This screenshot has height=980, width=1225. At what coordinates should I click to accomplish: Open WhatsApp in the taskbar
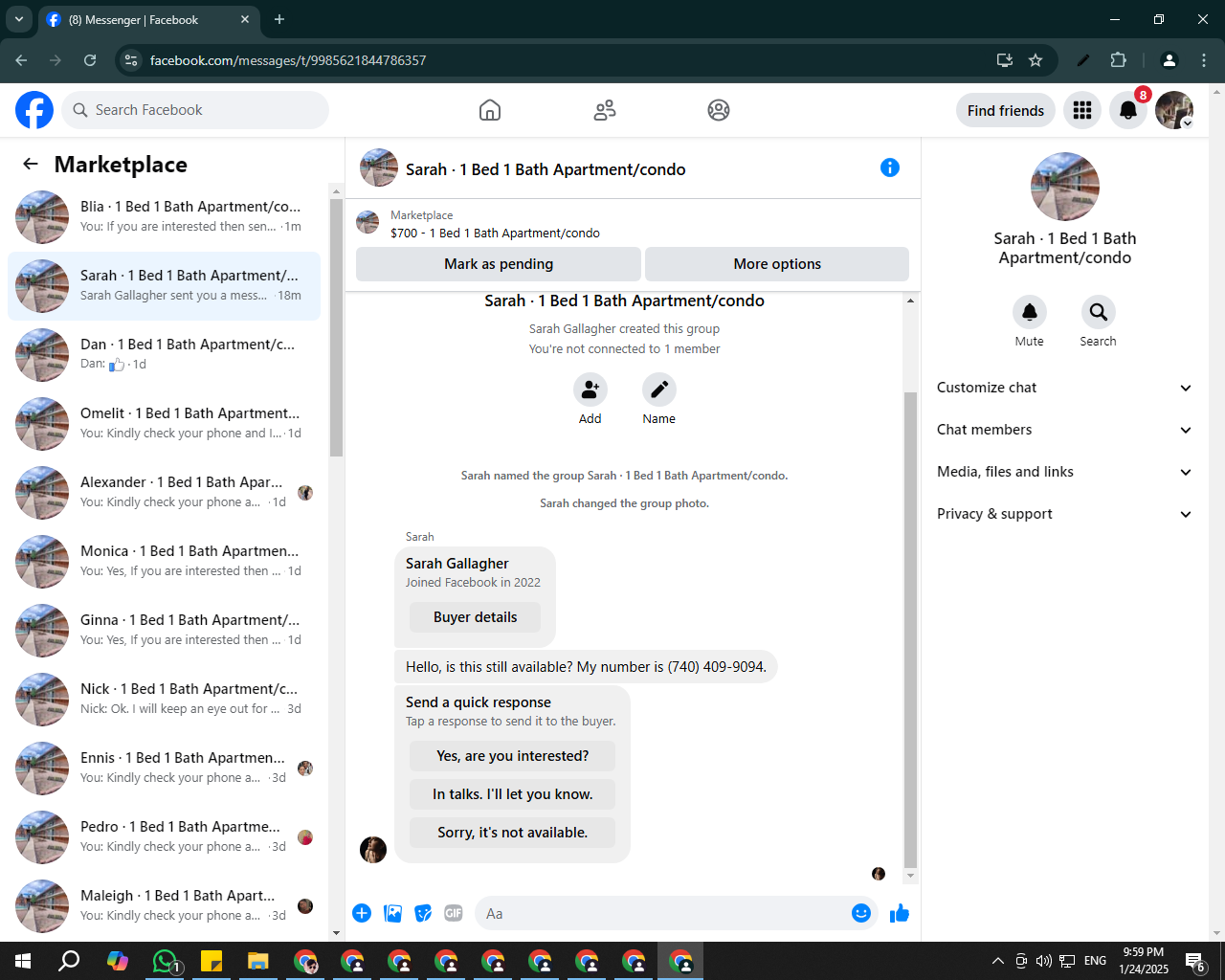[x=166, y=961]
